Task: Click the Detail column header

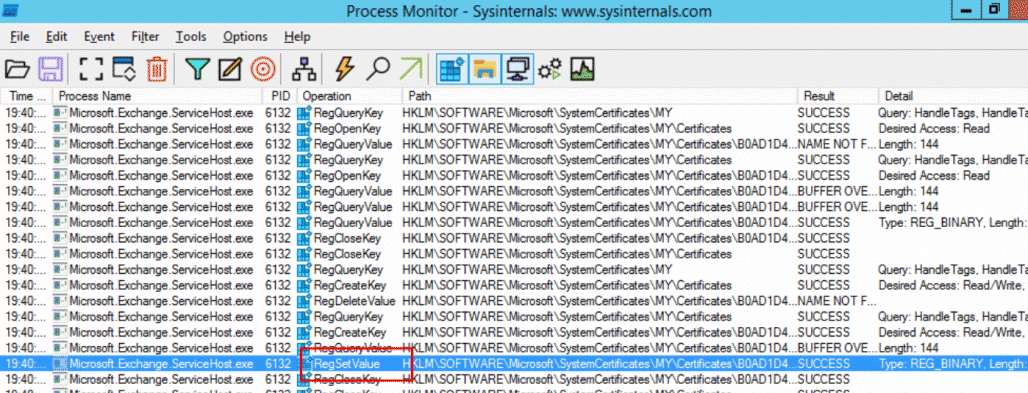Action: [953, 96]
